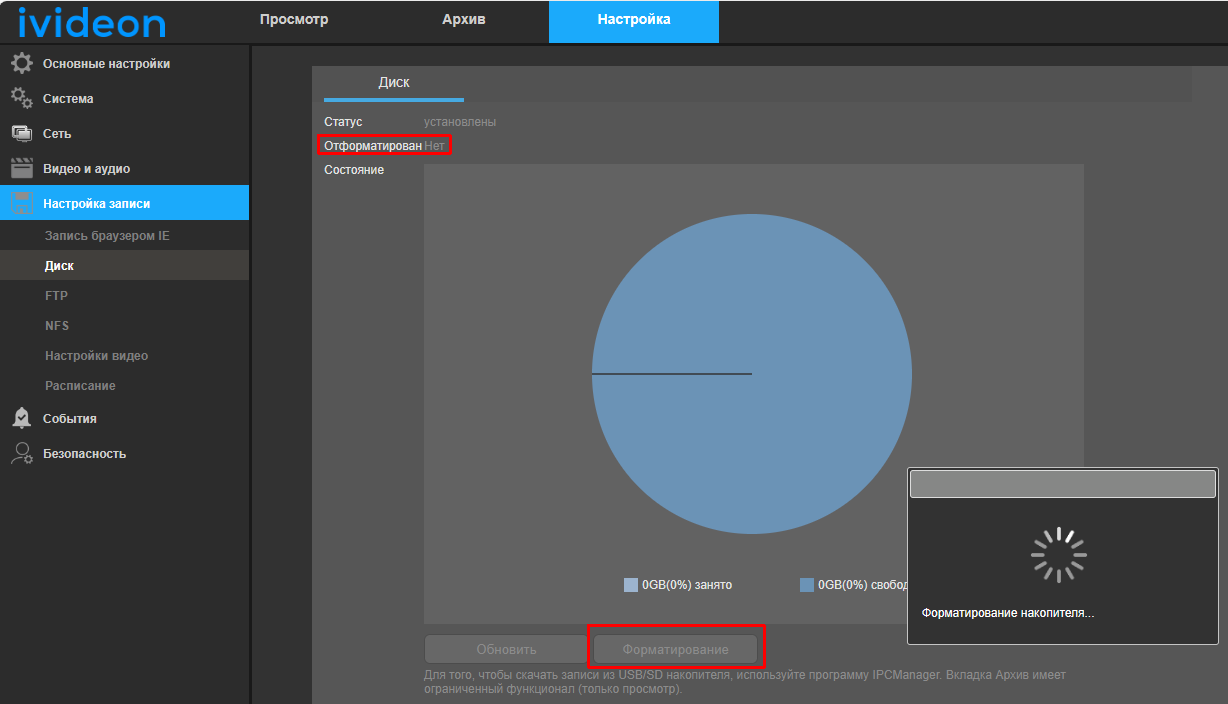Click the Отформатирован label
Viewport: 1228px width, 704px height.
click(373, 146)
